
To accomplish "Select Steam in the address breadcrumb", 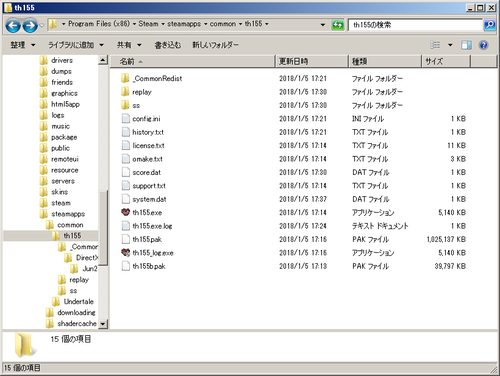I will 148,24.
